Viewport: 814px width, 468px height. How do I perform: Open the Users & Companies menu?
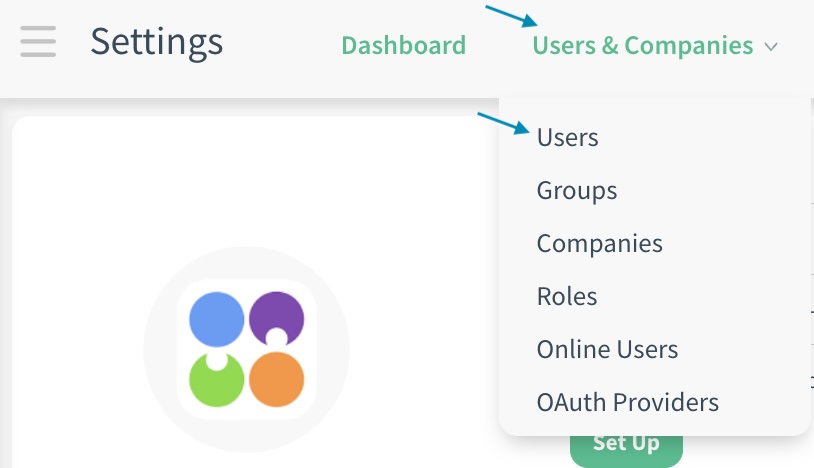coord(642,45)
